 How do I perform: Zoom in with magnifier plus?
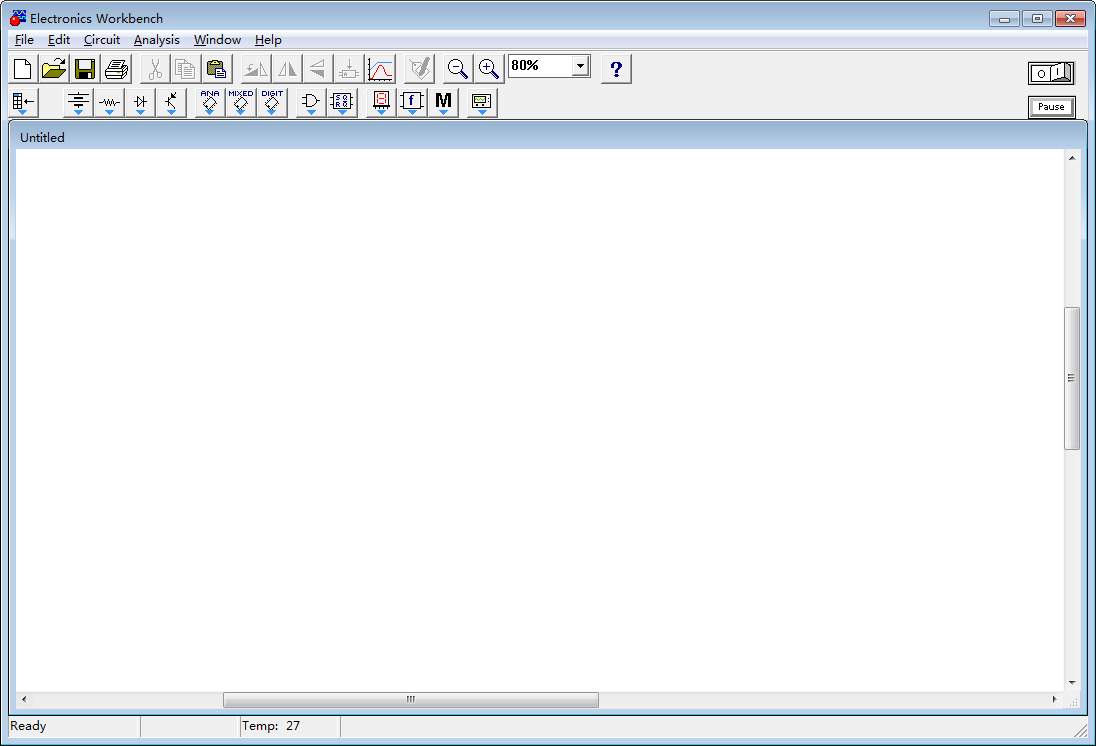click(x=489, y=69)
